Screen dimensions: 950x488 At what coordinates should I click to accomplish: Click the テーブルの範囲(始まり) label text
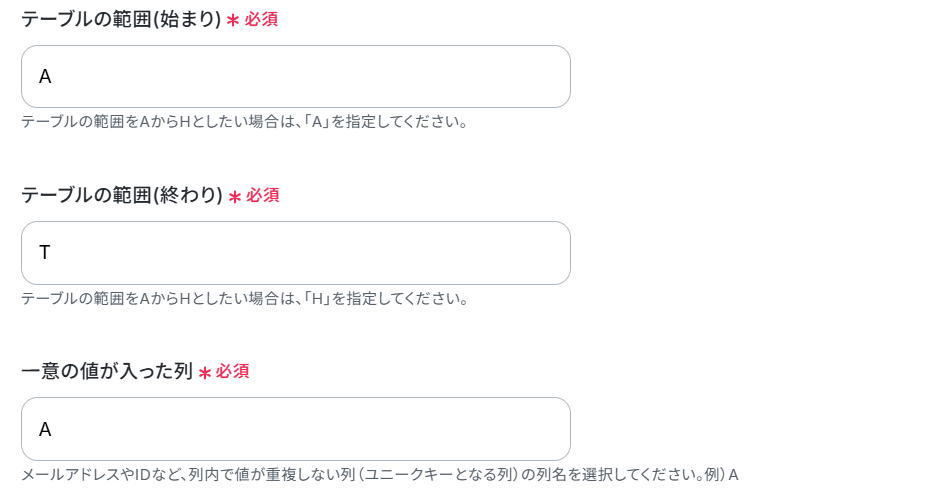(121, 19)
